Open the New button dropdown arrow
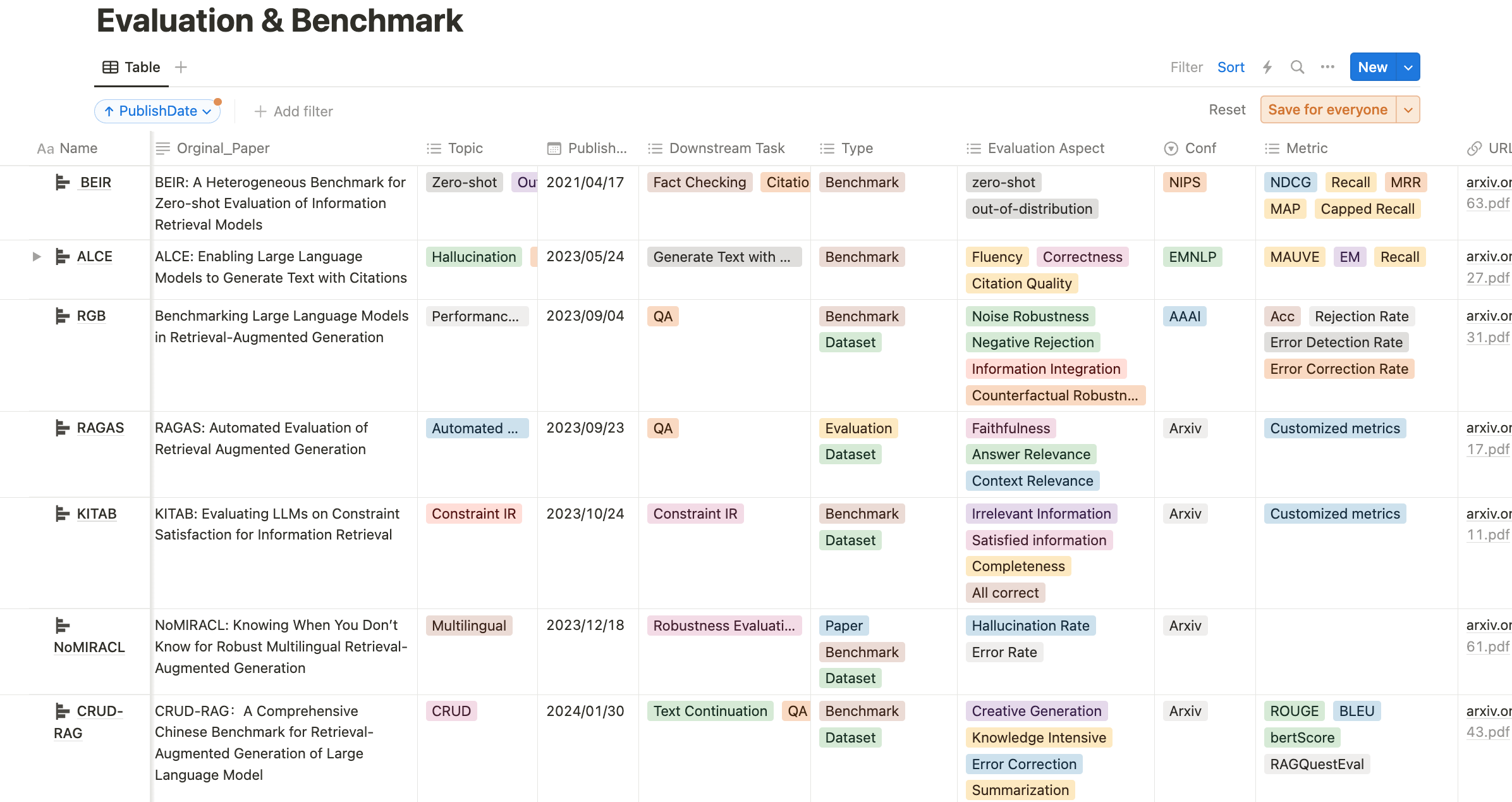 pyautogui.click(x=1408, y=67)
